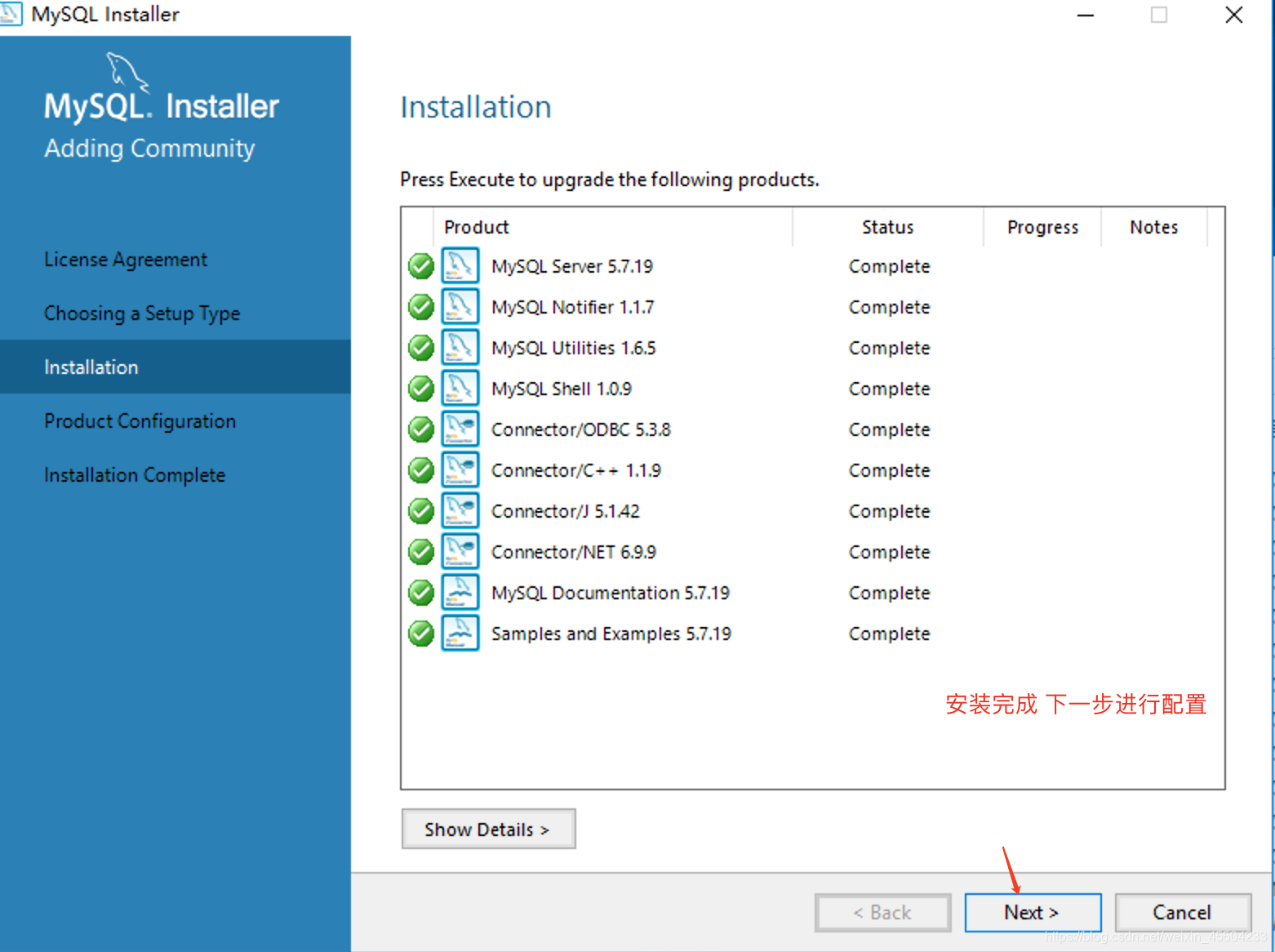
Task: Open the License Agreement step
Action: coord(126,260)
